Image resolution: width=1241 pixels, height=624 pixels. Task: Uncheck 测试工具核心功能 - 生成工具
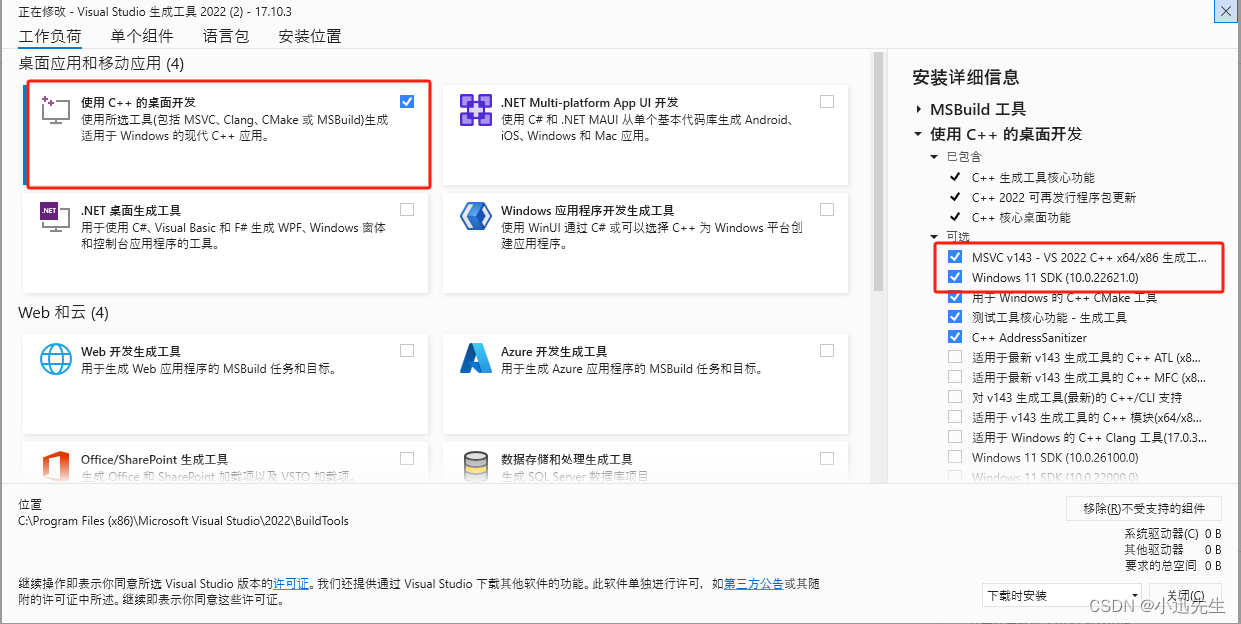[x=956, y=317]
